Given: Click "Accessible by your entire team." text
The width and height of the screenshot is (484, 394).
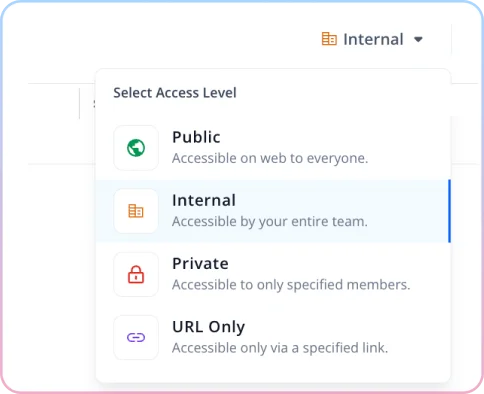Looking at the screenshot, I should point(270,222).
